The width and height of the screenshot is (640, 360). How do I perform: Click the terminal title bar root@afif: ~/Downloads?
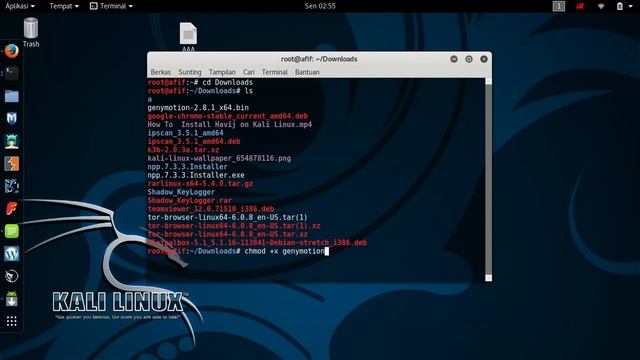coord(319,59)
